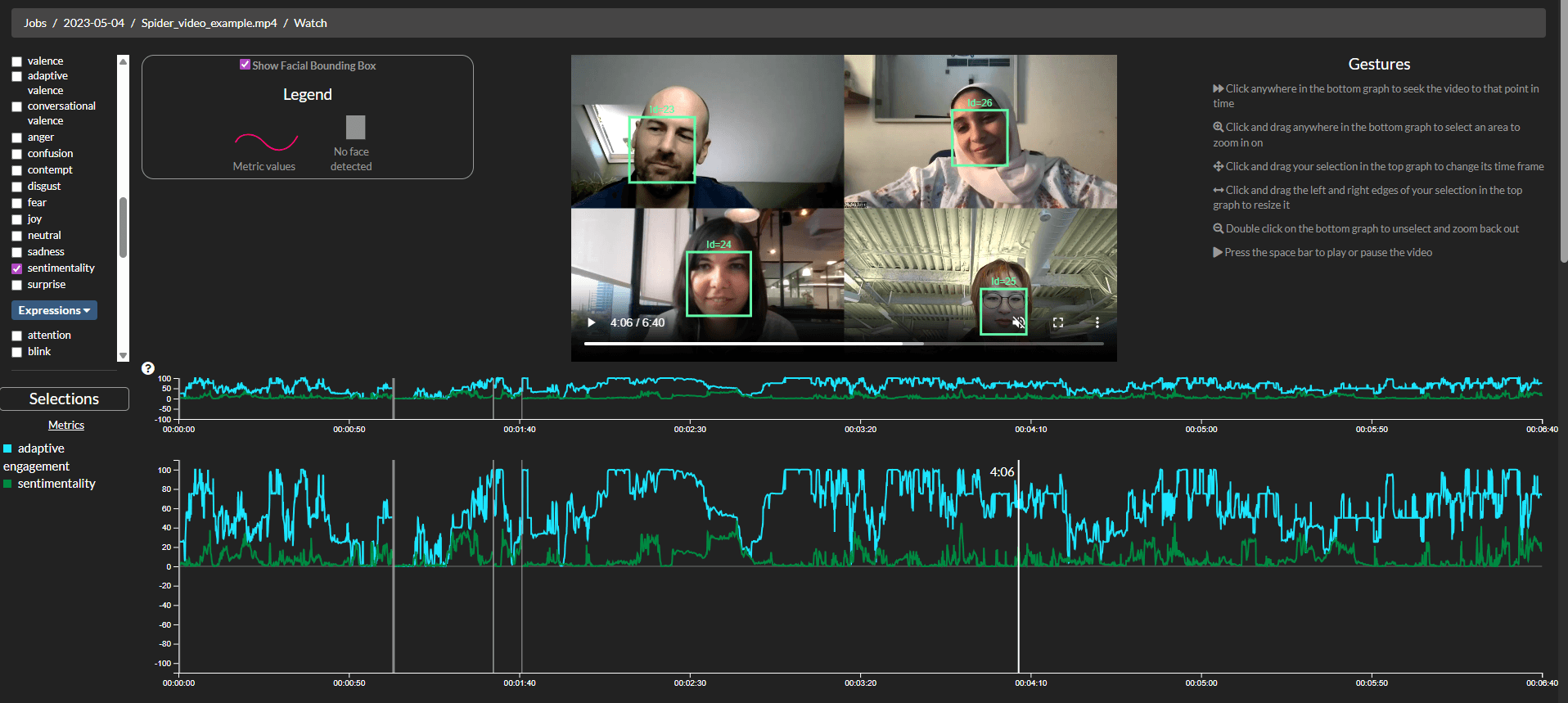Click the adaptive engagement cyan swatch

[7, 448]
